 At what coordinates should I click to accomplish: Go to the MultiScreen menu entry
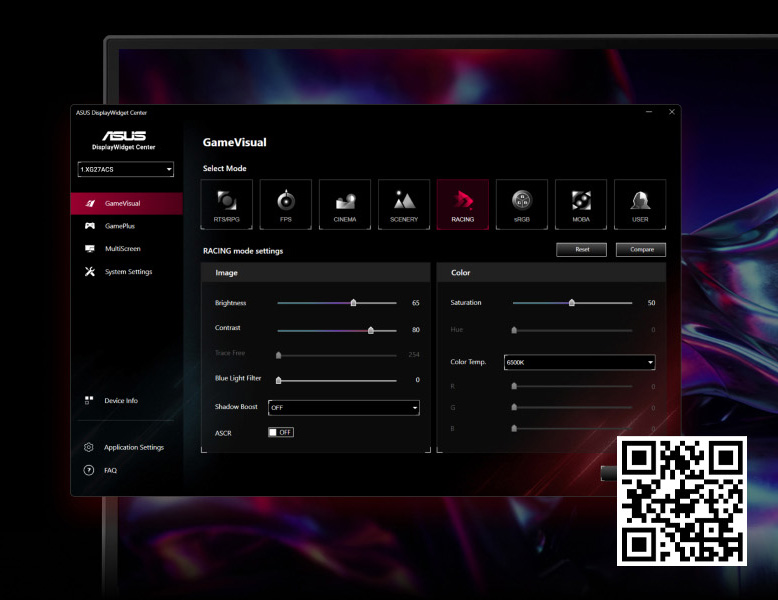pyautogui.click(x=127, y=249)
